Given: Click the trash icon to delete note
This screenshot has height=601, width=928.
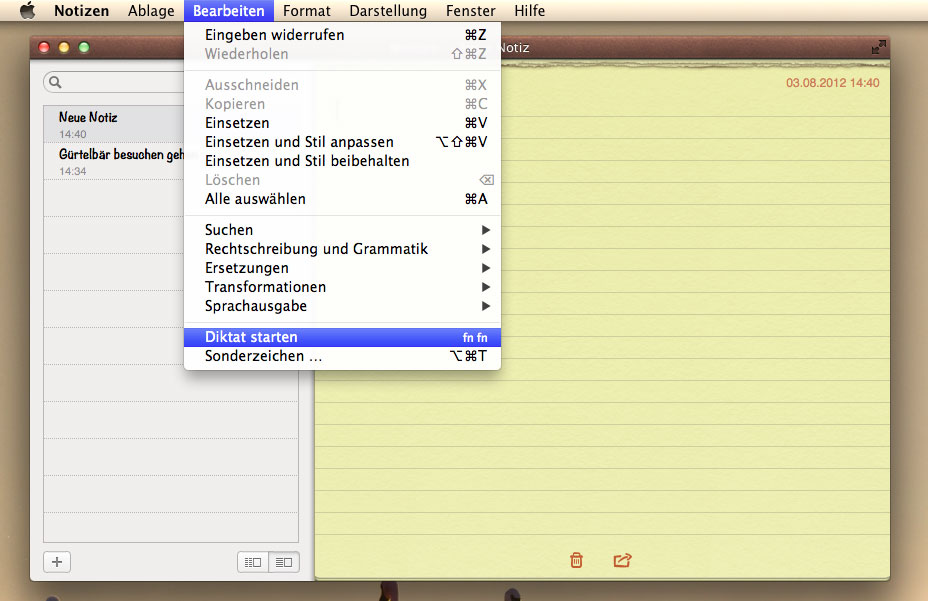Looking at the screenshot, I should pyautogui.click(x=576, y=560).
